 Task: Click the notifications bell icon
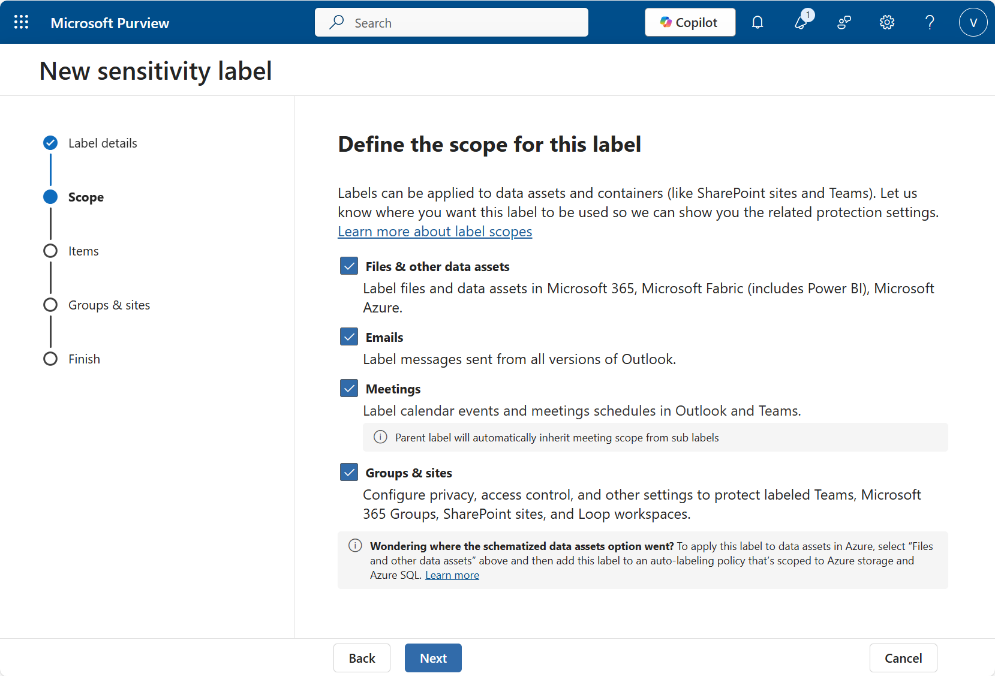[x=758, y=22]
